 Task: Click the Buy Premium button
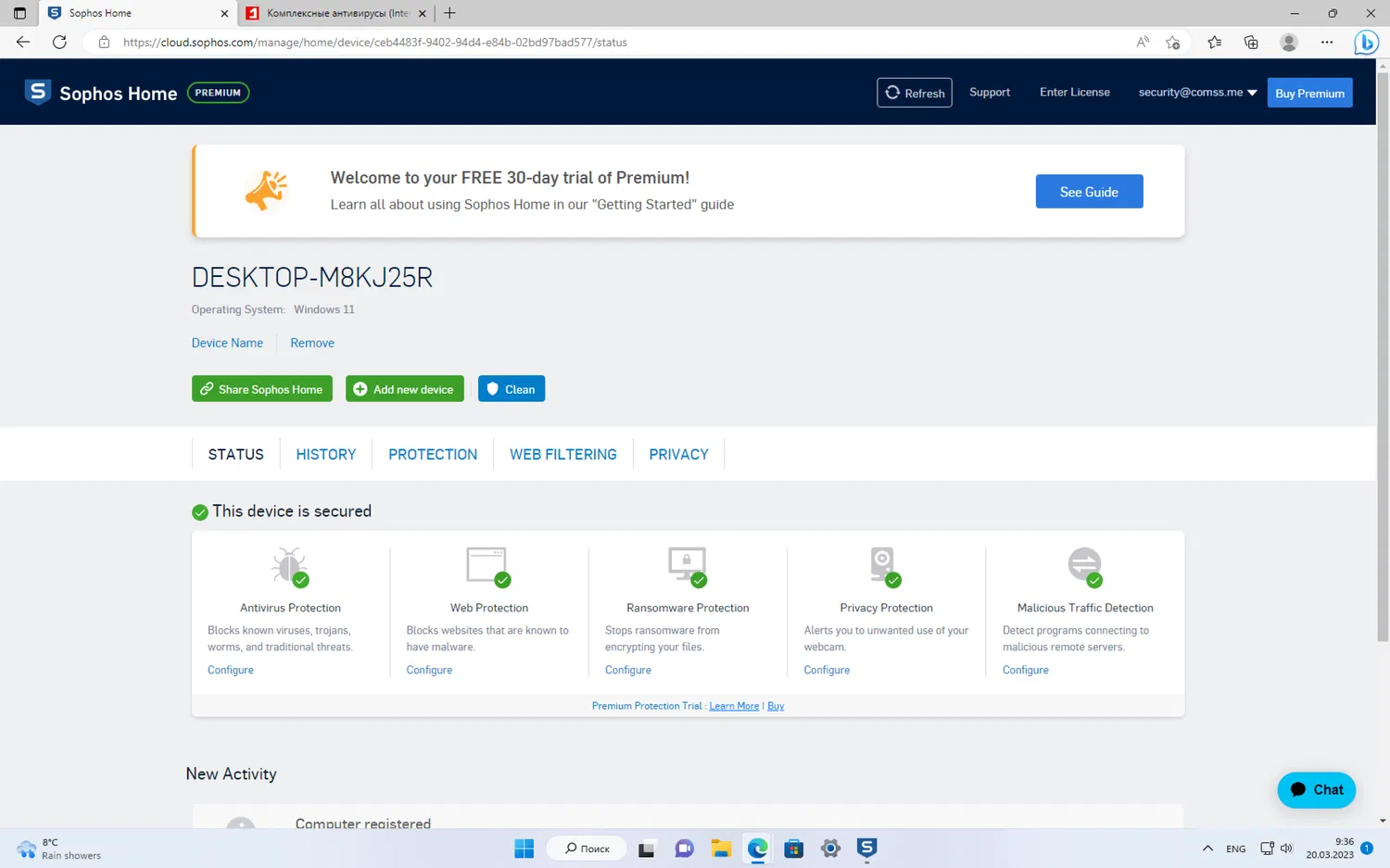coord(1309,93)
